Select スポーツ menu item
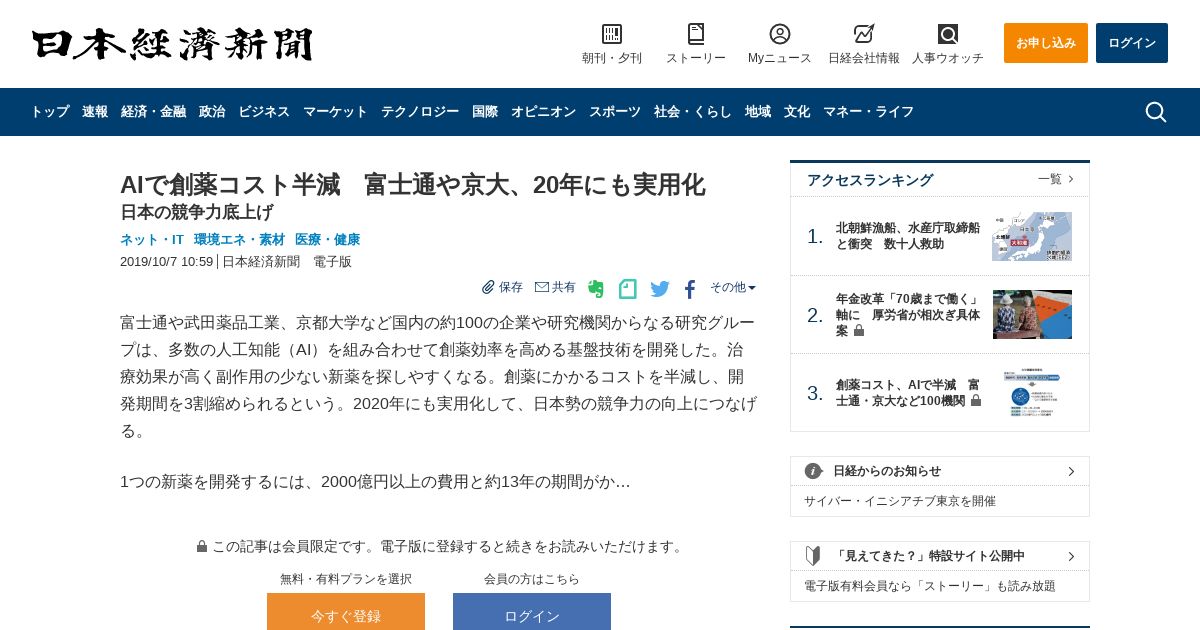Viewport: 1200px width, 630px height. tap(615, 112)
